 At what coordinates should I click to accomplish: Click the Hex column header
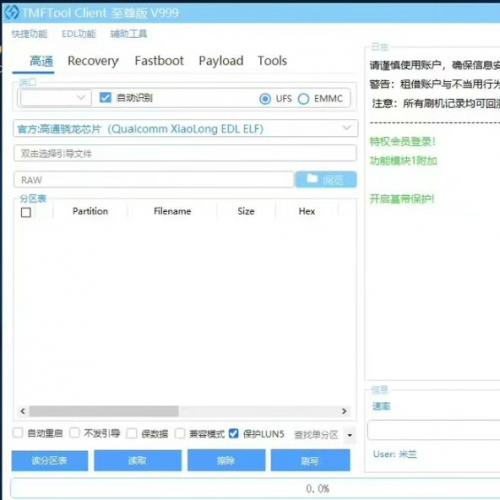(307, 211)
